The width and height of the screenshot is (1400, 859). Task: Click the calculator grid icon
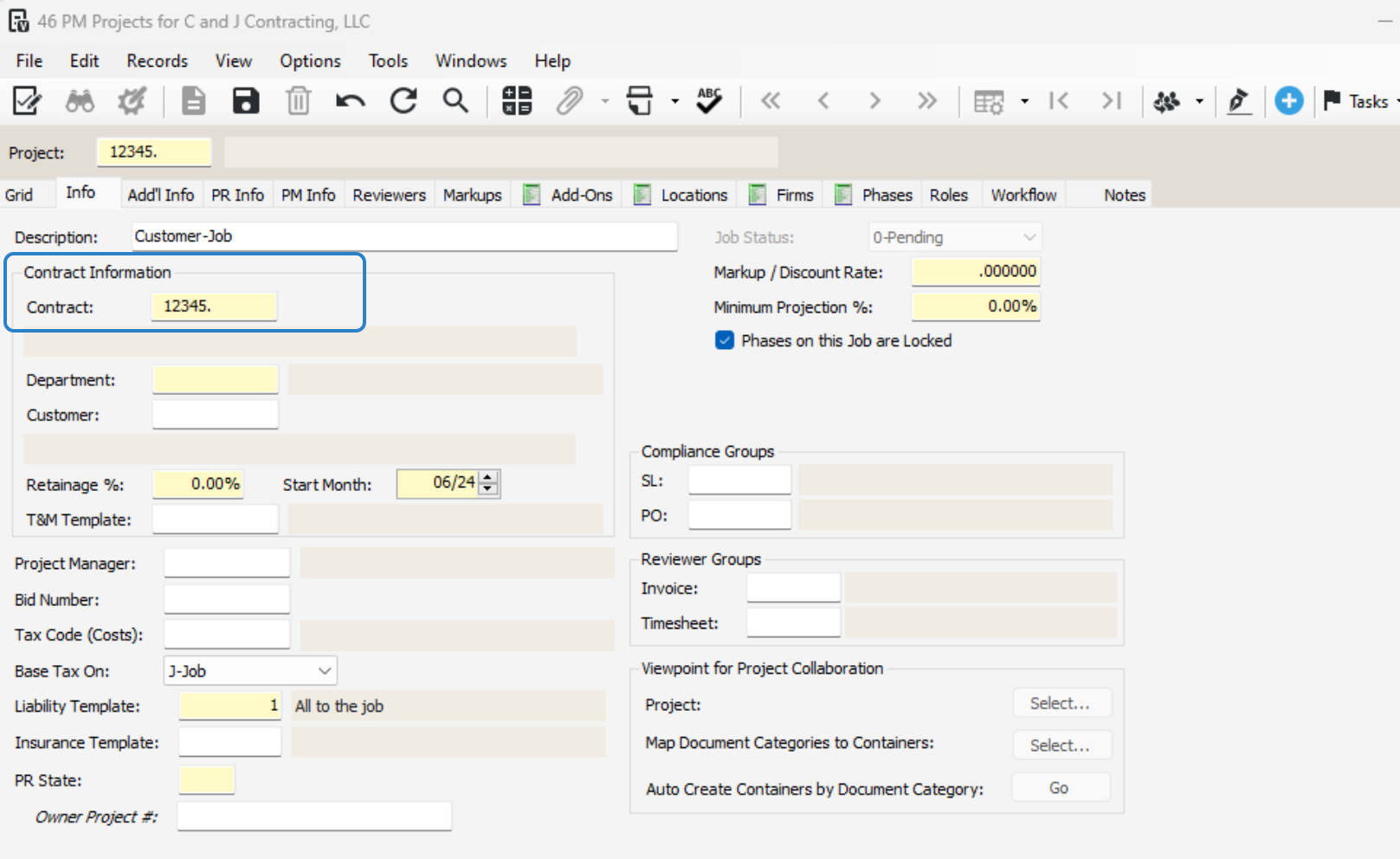click(517, 101)
